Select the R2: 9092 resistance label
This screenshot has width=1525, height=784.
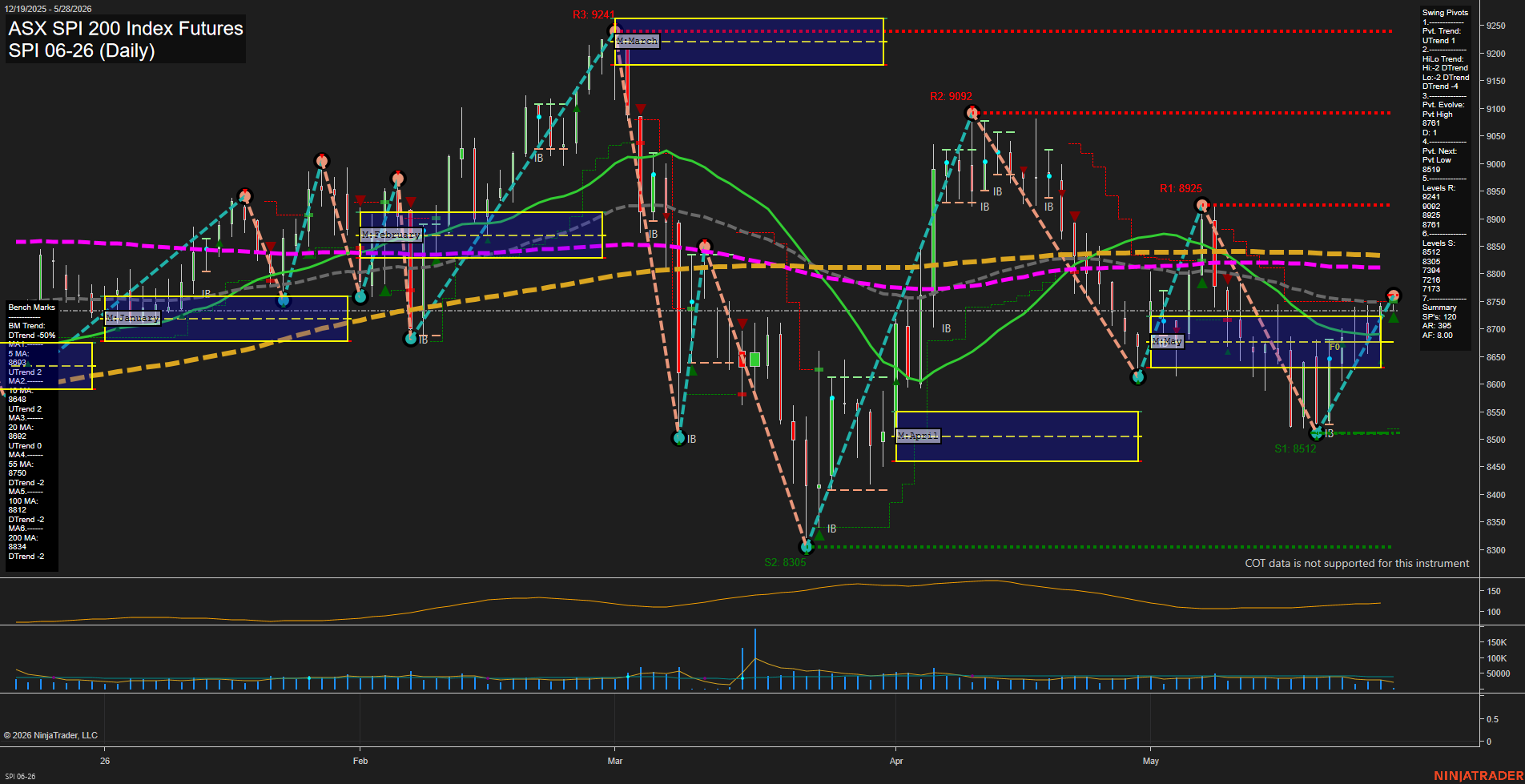click(x=951, y=96)
